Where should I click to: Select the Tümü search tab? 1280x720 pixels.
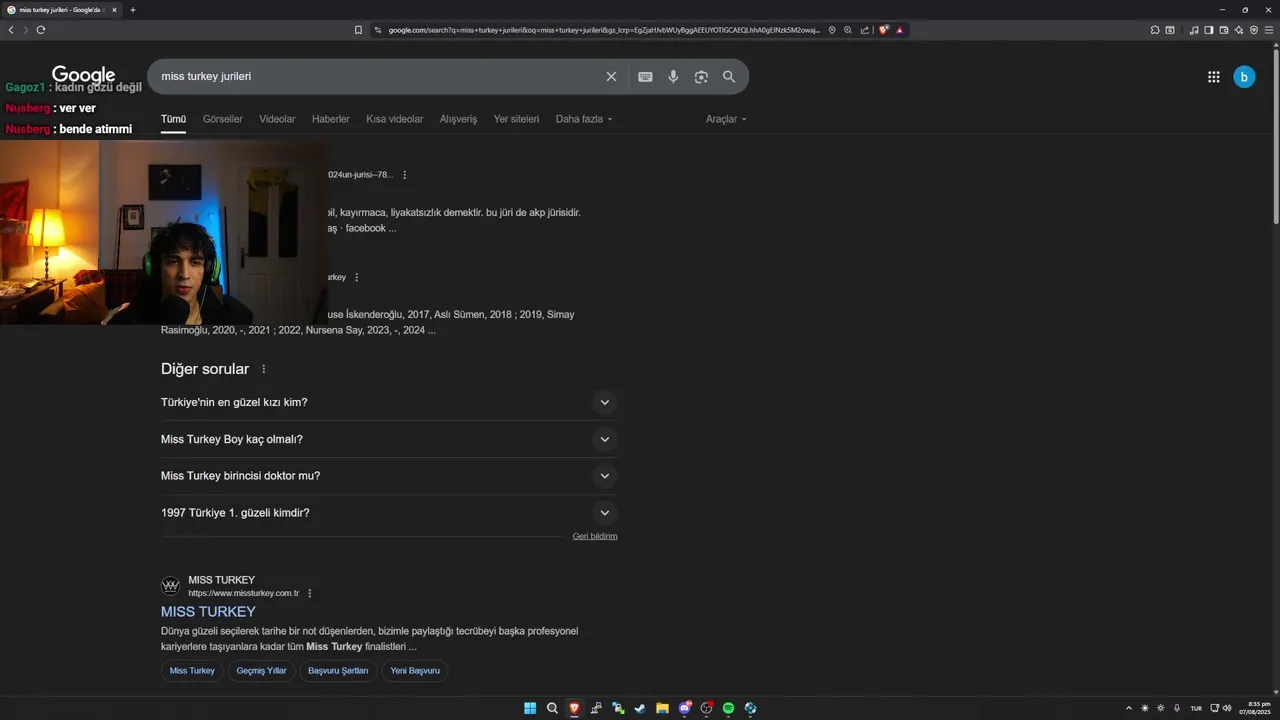(173, 119)
